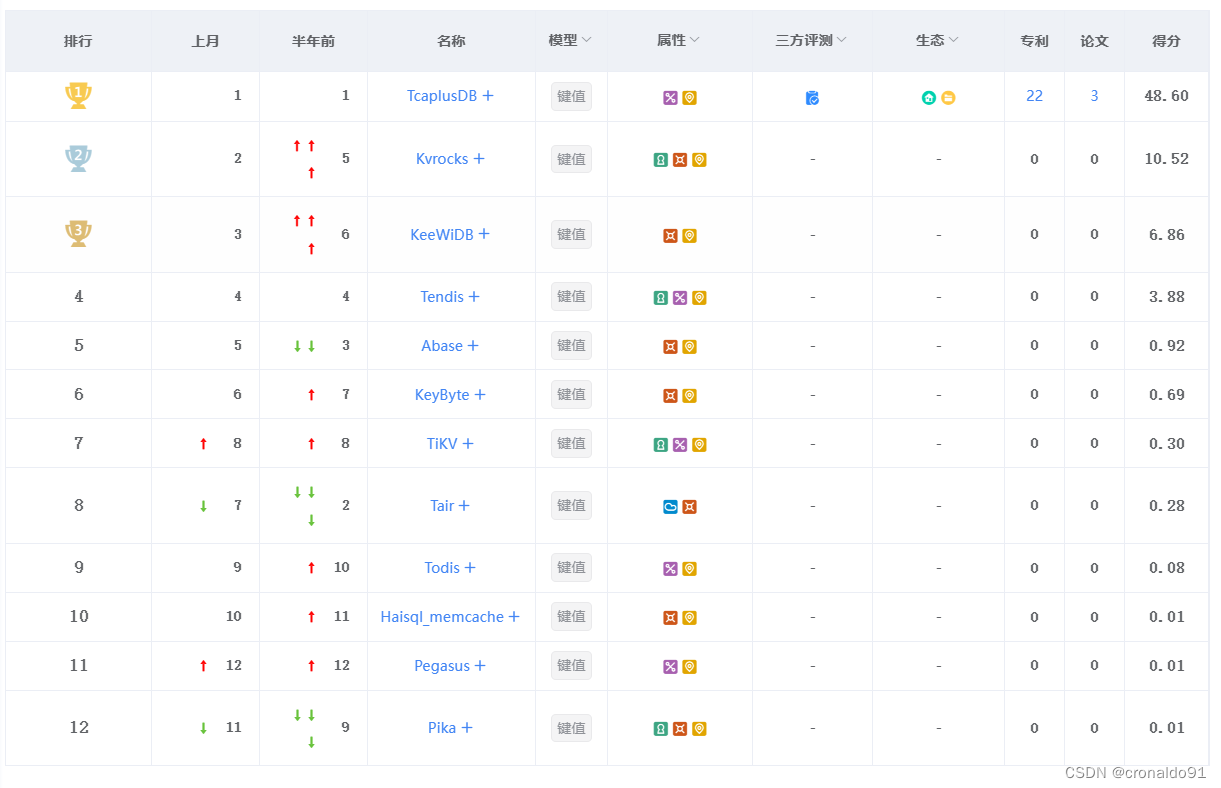The width and height of the screenshot is (1221, 788).
Task: Open the 三方评测 column filter dropdown
Action: pyautogui.click(x=842, y=40)
